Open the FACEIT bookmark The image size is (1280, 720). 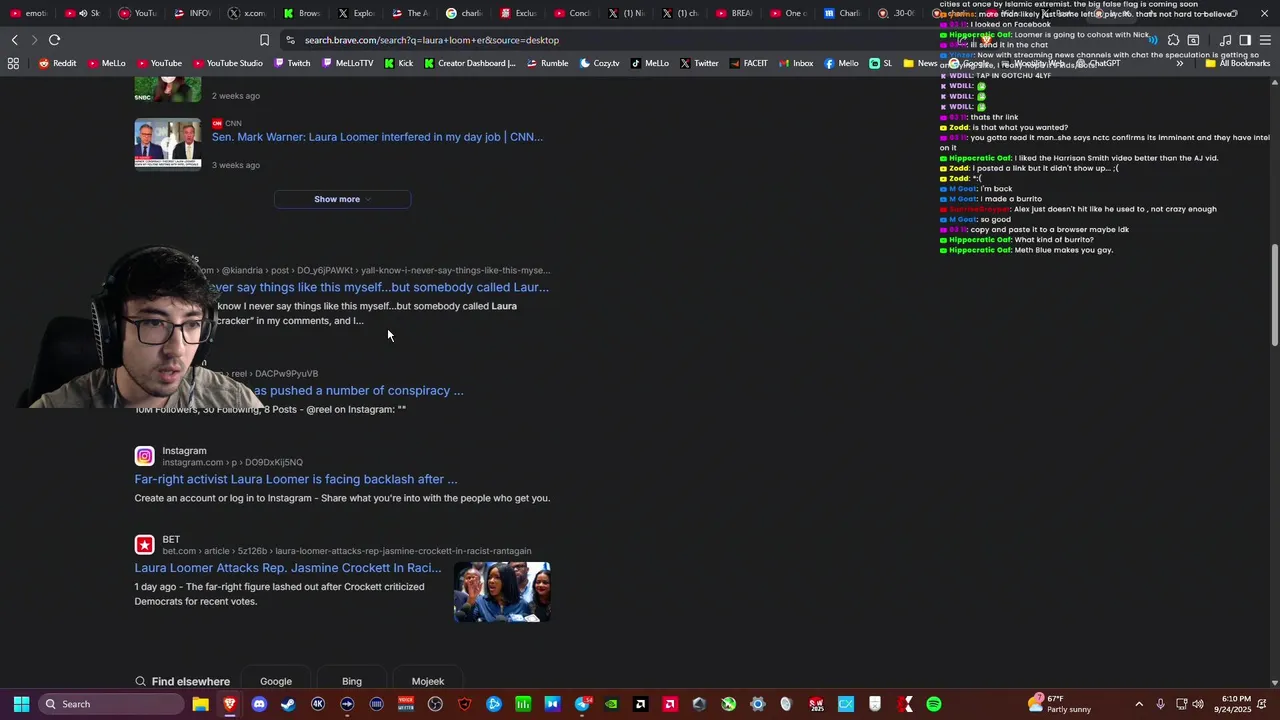pyautogui.click(x=749, y=63)
